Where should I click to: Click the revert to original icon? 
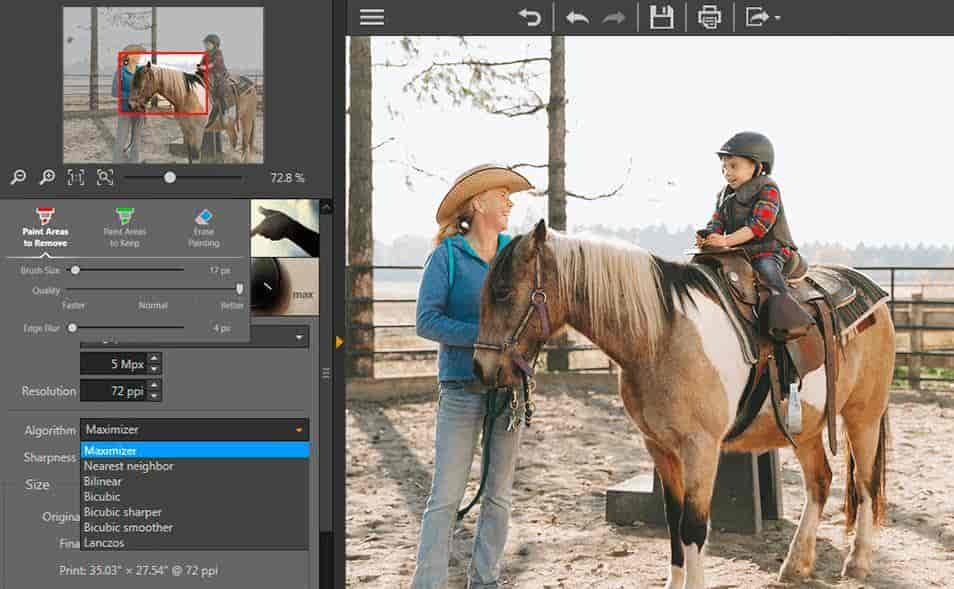pos(530,17)
